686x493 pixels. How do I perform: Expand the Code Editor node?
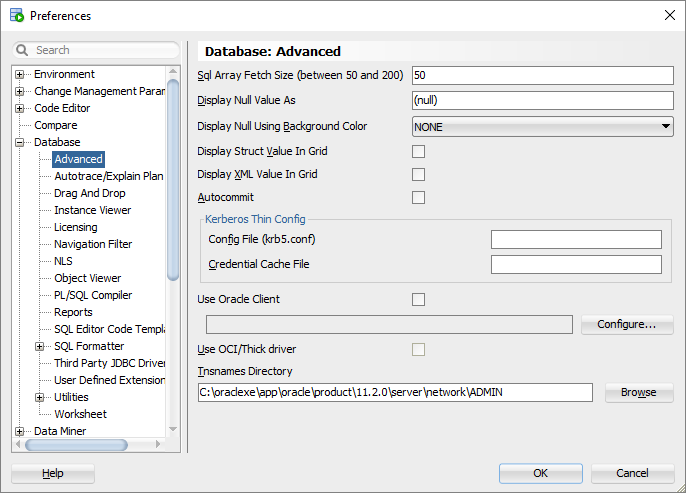(x=20, y=109)
